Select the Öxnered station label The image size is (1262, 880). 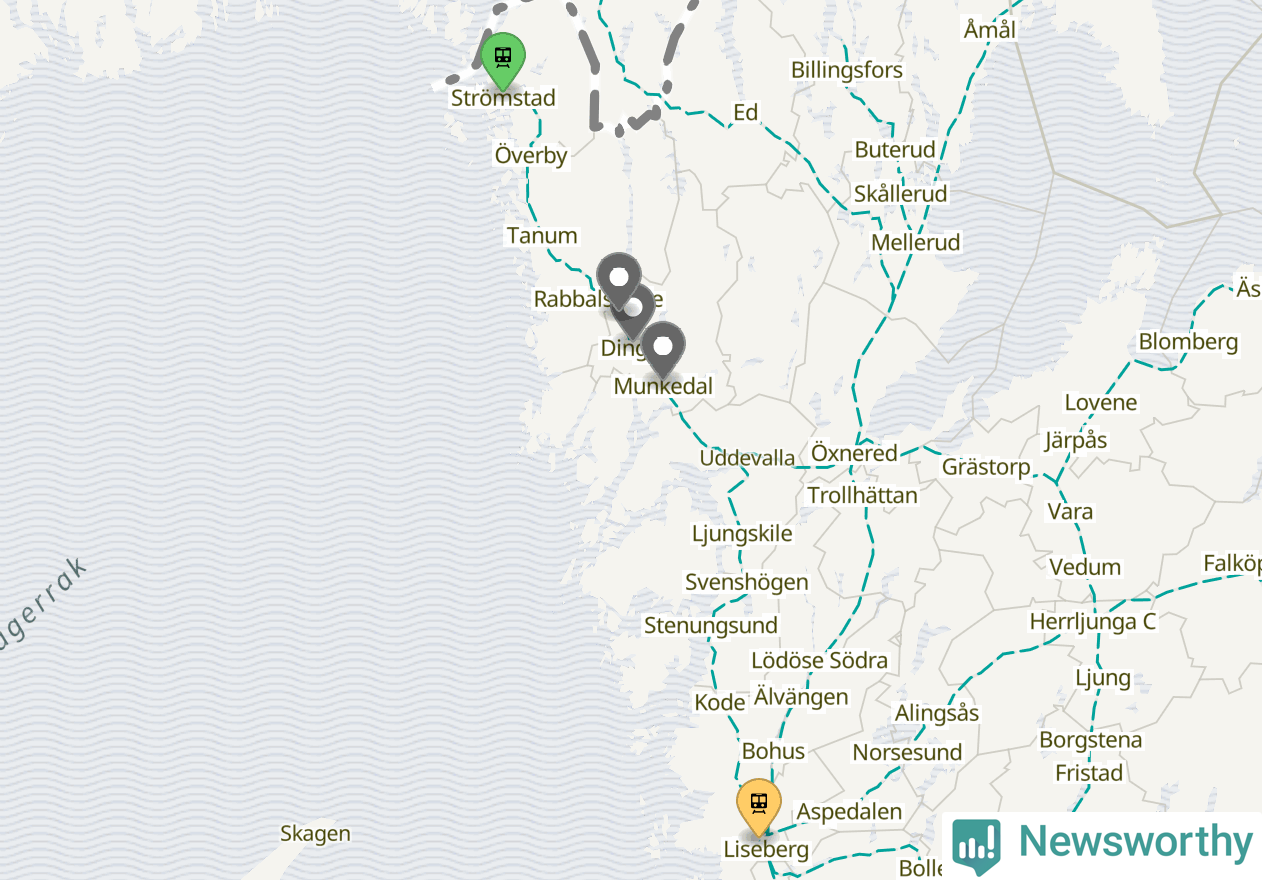(x=854, y=453)
